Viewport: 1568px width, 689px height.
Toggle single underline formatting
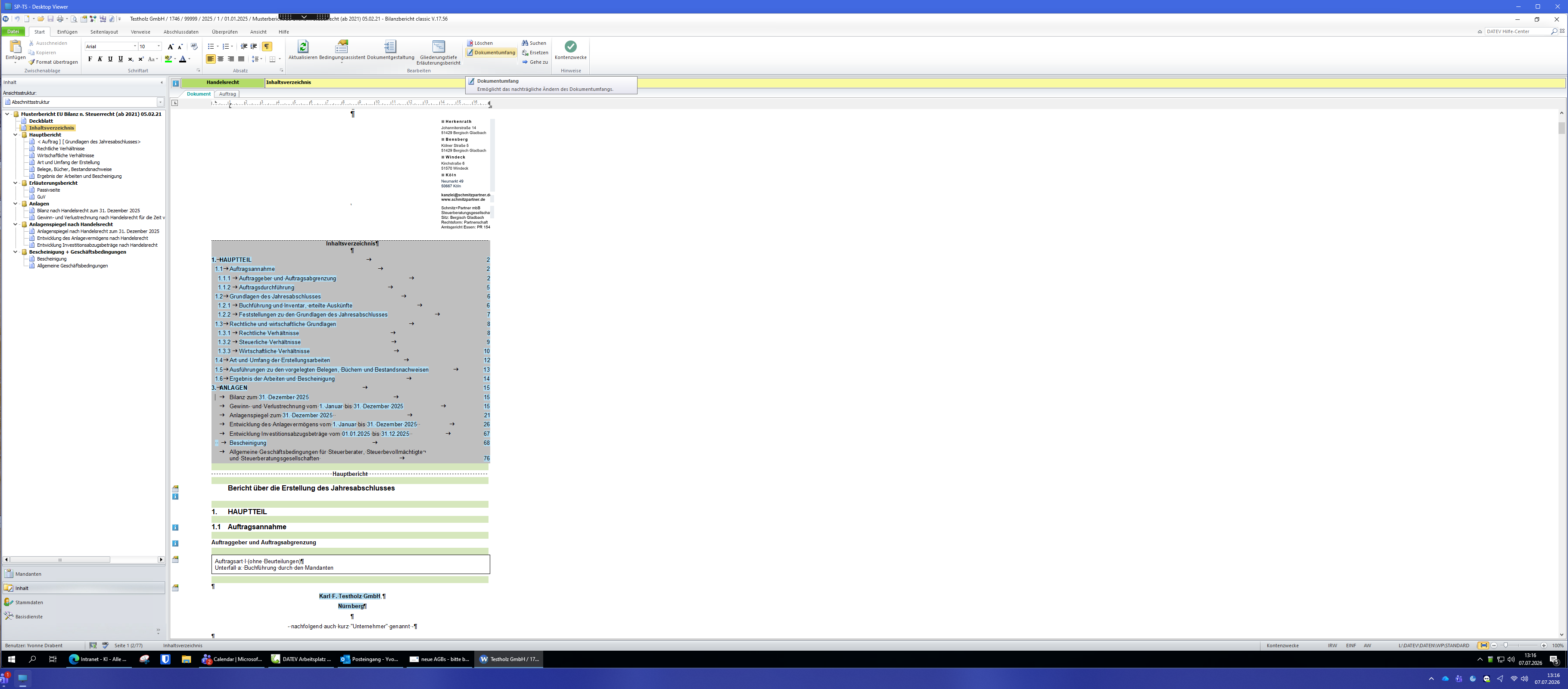(x=110, y=59)
